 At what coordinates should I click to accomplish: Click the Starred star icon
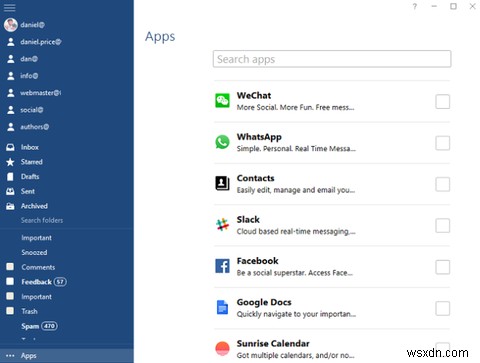[x=10, y=162]
